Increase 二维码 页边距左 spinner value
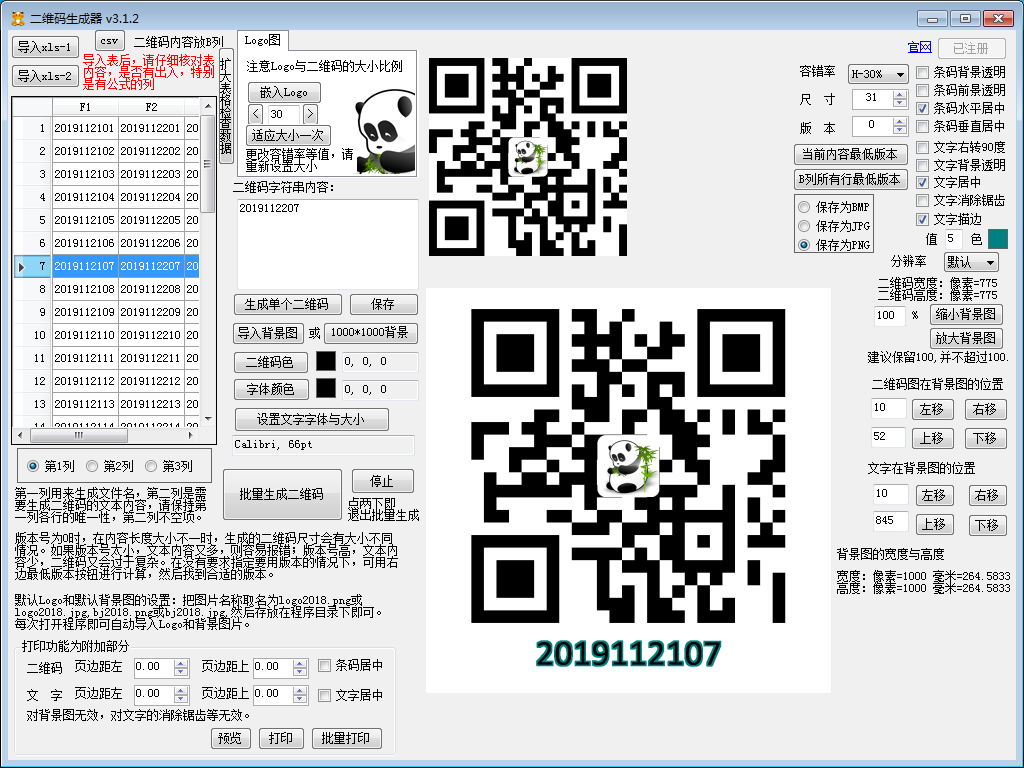1024x768 pixels. [181, 663]
